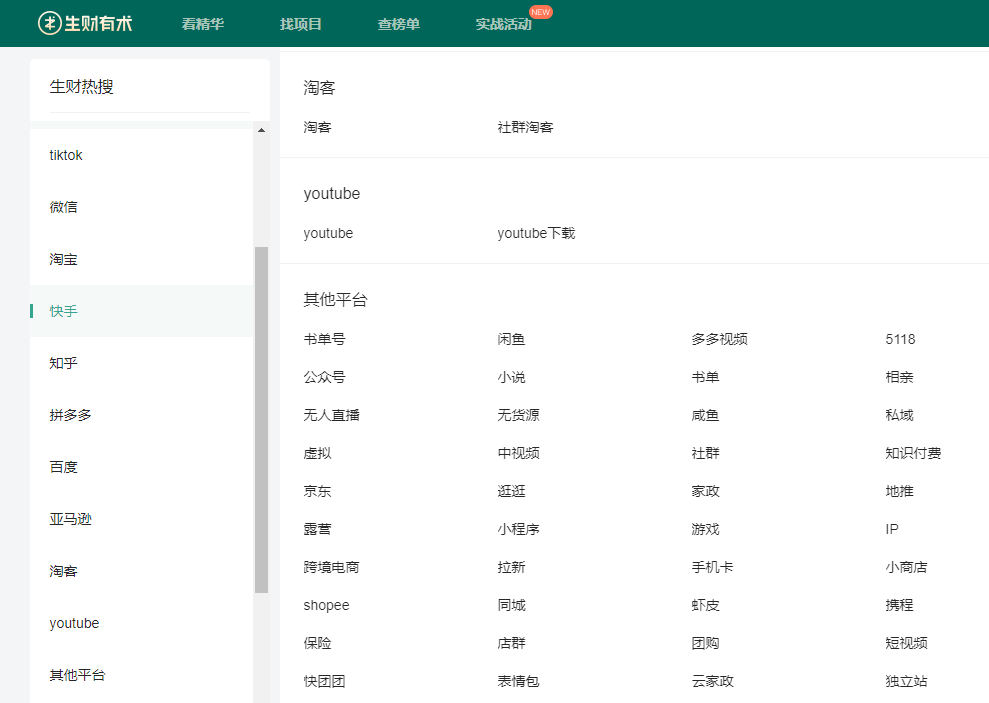This screenshot has height=703, width=989.
Task: Click the 同城 keyword
Action: point(511,605)
